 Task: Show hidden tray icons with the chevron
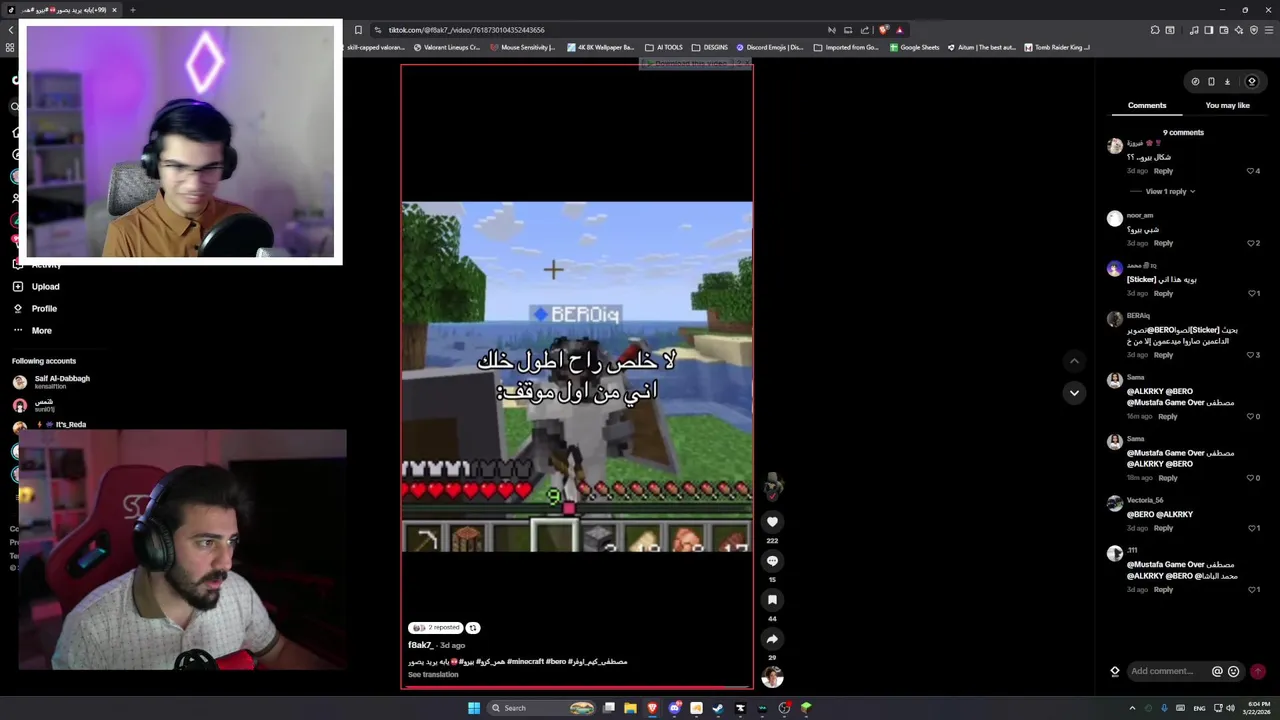point(1132,708)
